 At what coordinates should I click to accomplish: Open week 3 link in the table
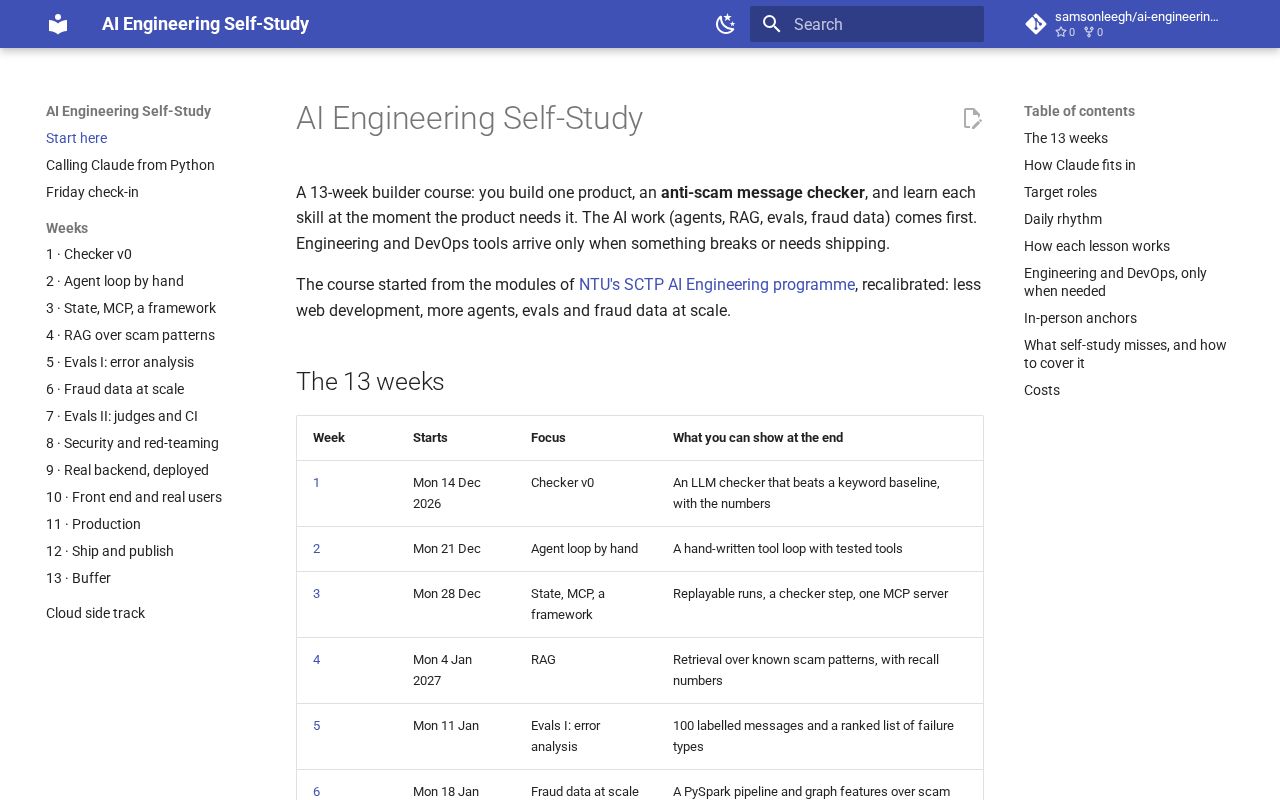click(316, 594)
